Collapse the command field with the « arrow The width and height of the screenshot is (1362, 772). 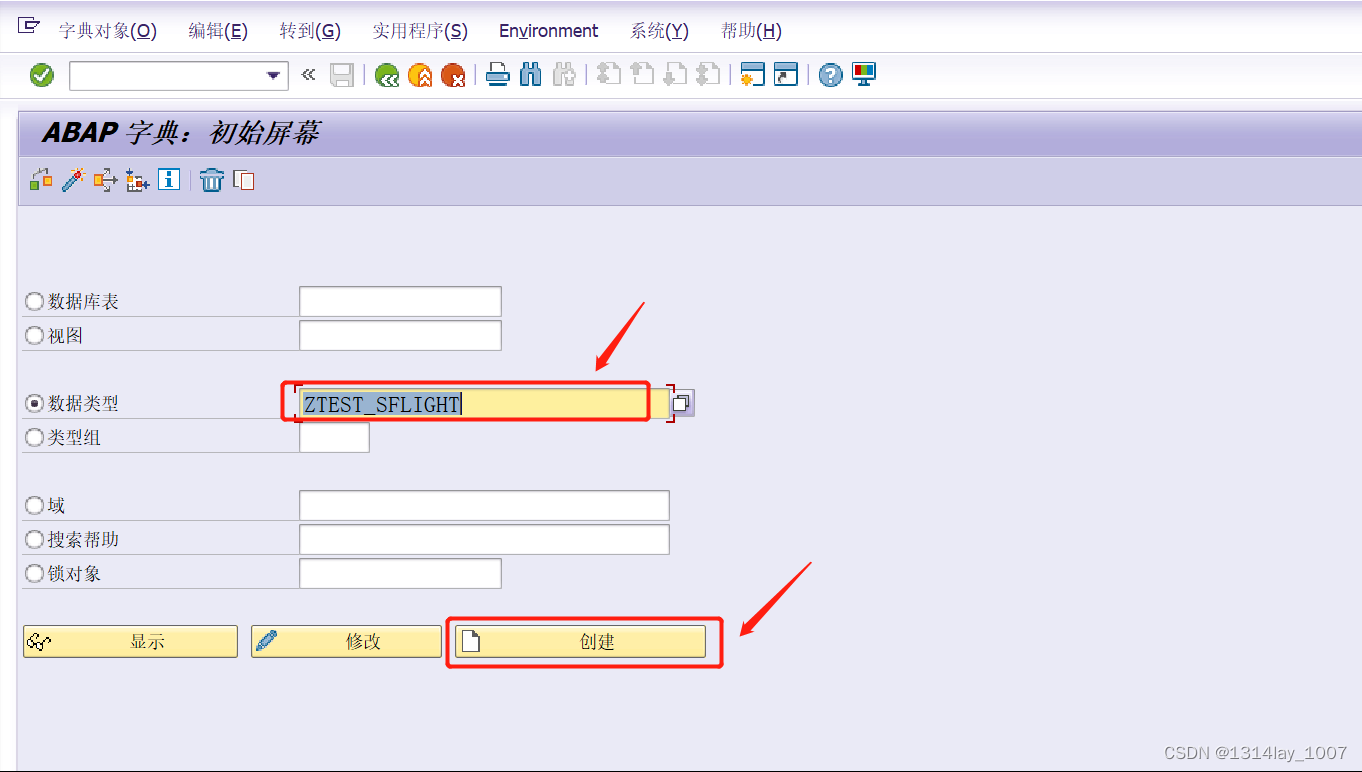click(x=308, y=75)
